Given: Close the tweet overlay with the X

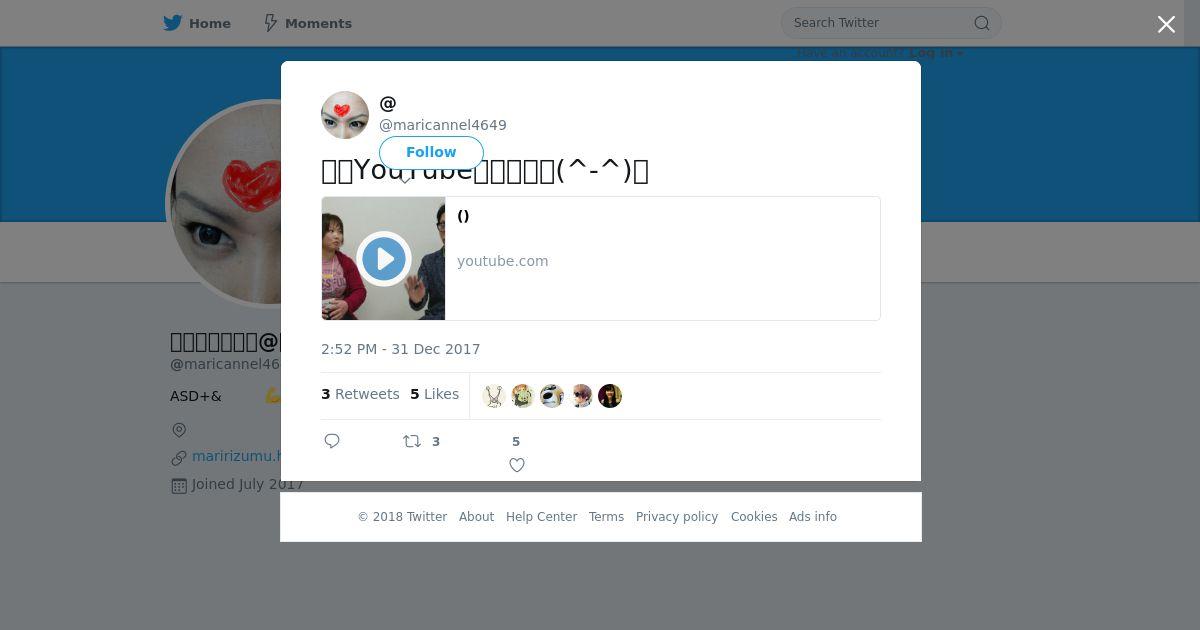Looking at the screenshot, I should [x=1166, y=24].
